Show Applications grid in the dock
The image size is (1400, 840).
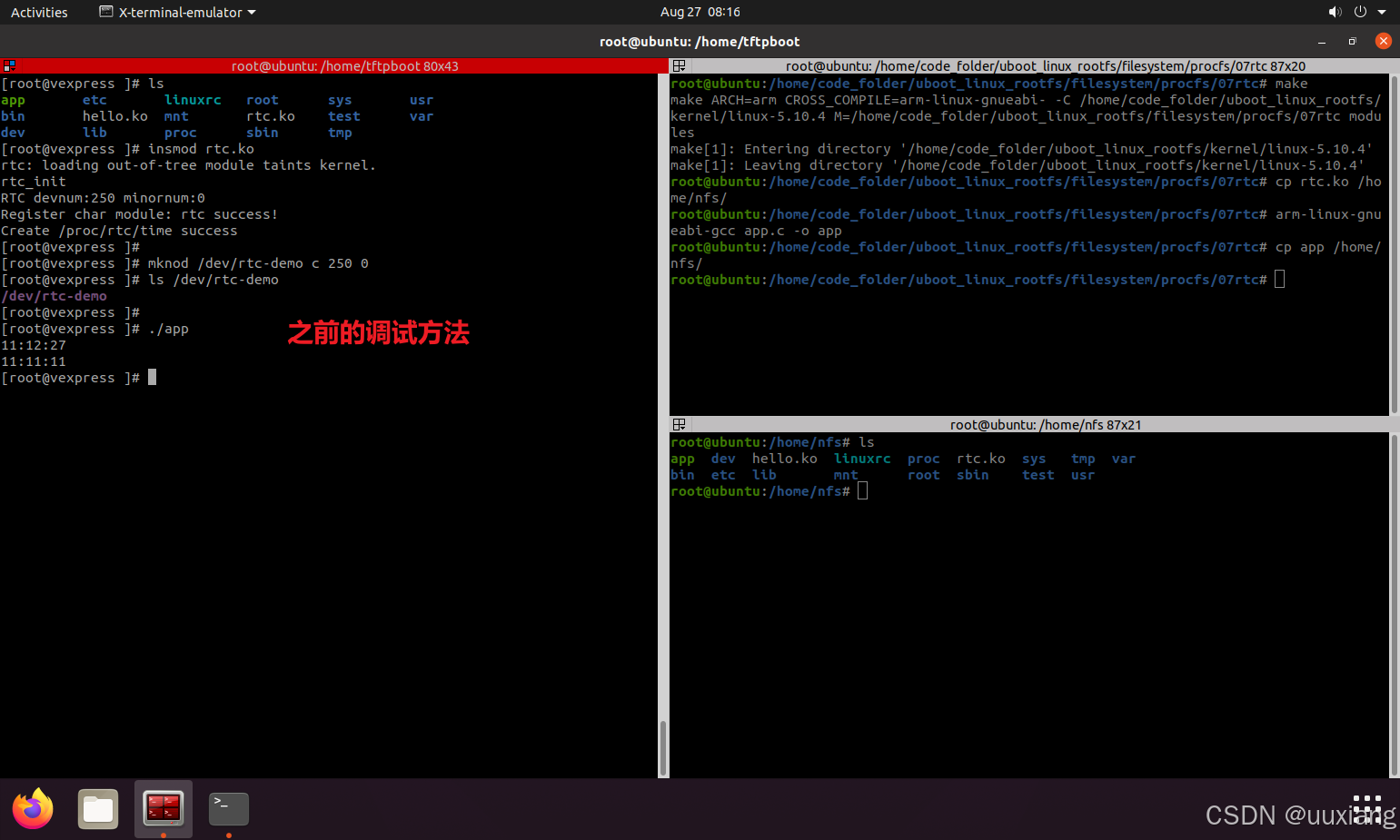[x=1367, y=809]
